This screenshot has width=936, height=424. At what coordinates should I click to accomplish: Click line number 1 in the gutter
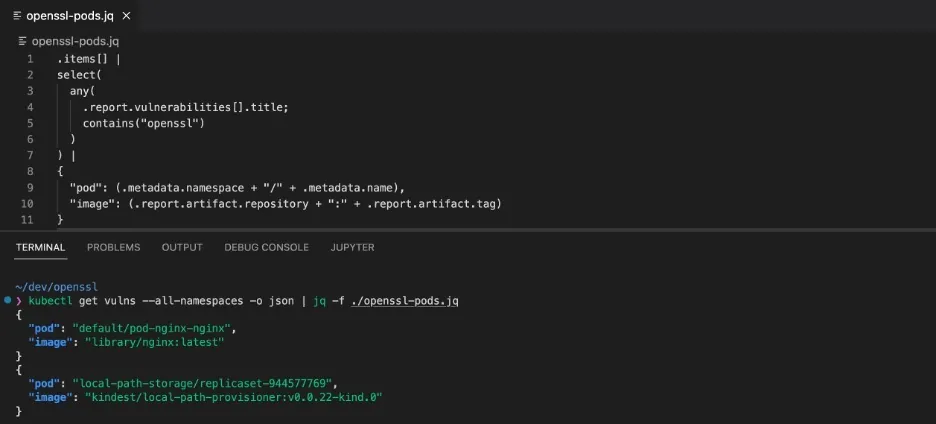click(x=30, y=59)
